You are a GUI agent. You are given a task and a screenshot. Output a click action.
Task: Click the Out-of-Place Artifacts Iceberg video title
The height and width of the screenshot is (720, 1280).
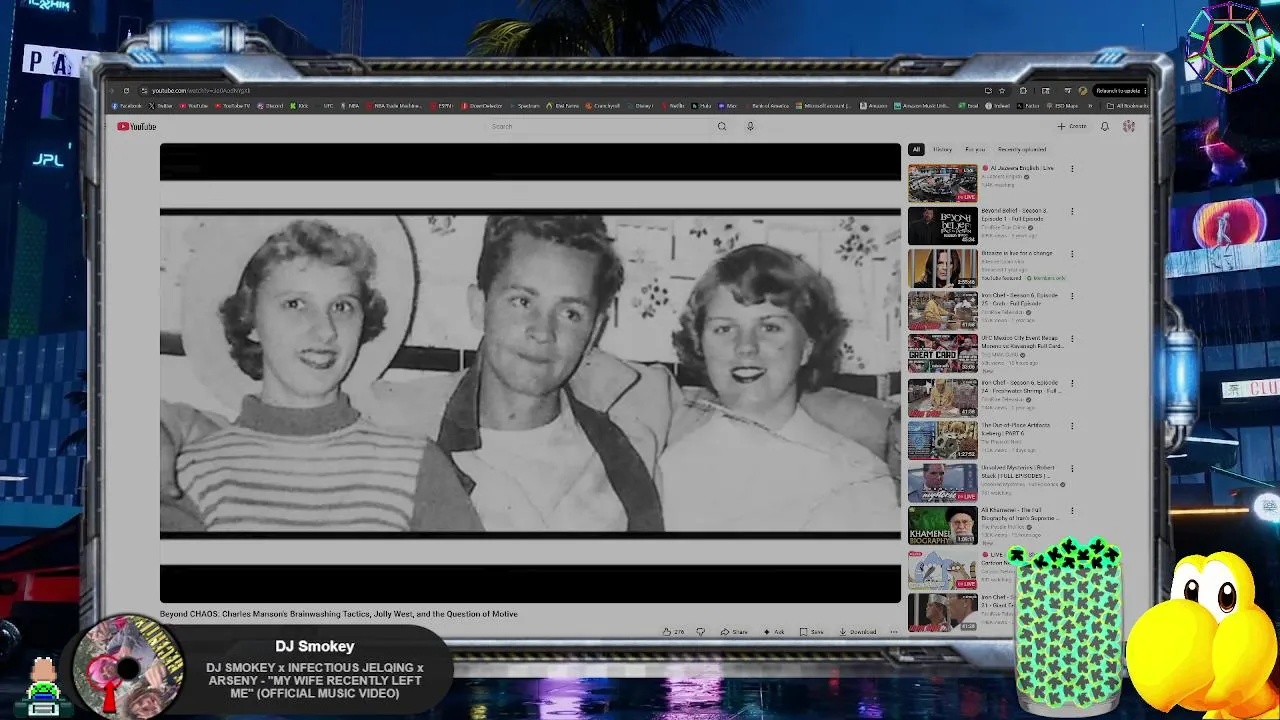pos(1015,429)
